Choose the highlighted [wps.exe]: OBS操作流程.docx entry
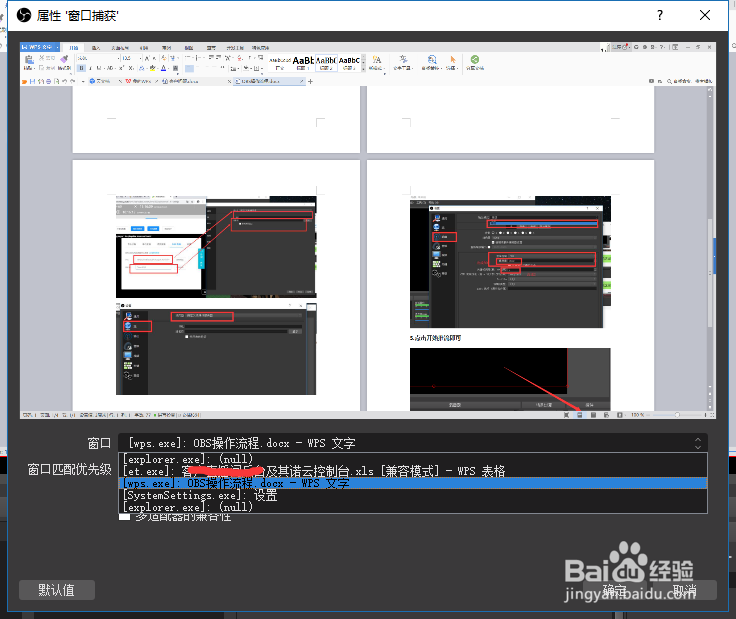This screenshot has width=736, height=619. tap(413, 483)
